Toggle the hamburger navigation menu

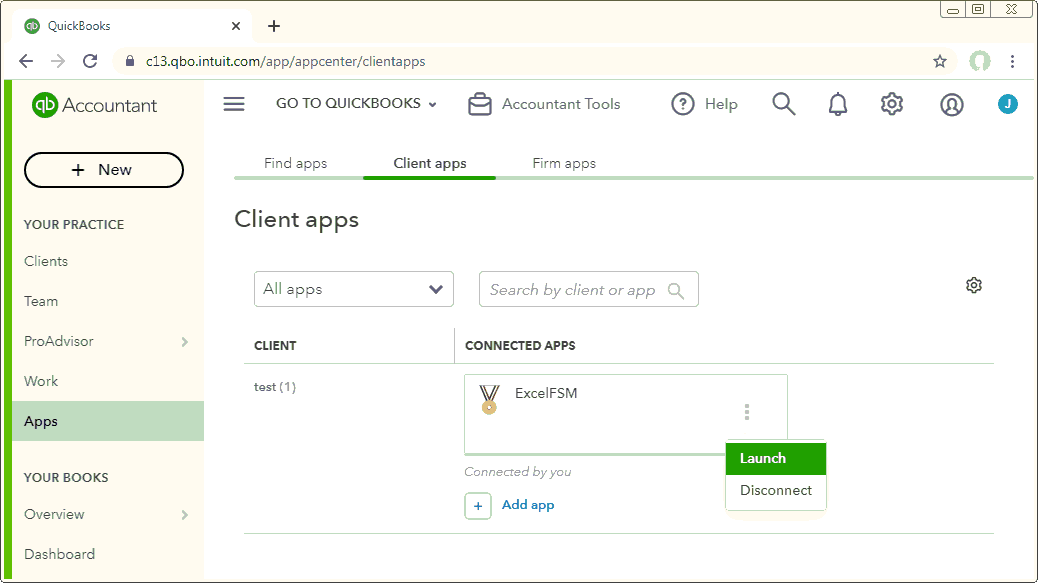[x=234, y=104]
